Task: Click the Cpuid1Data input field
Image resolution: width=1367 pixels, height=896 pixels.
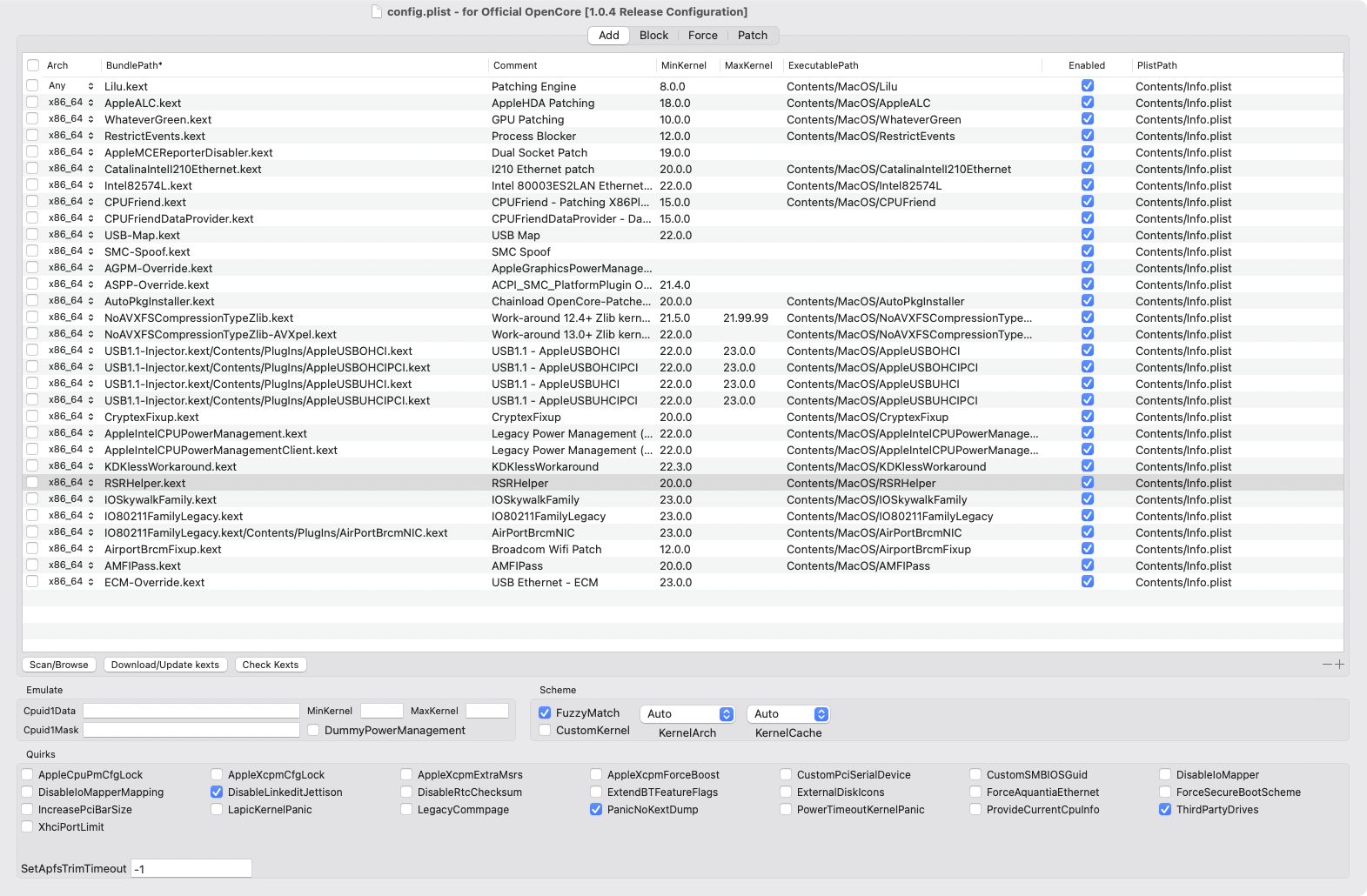Action: pyautogui.click(x=191, y=711)
